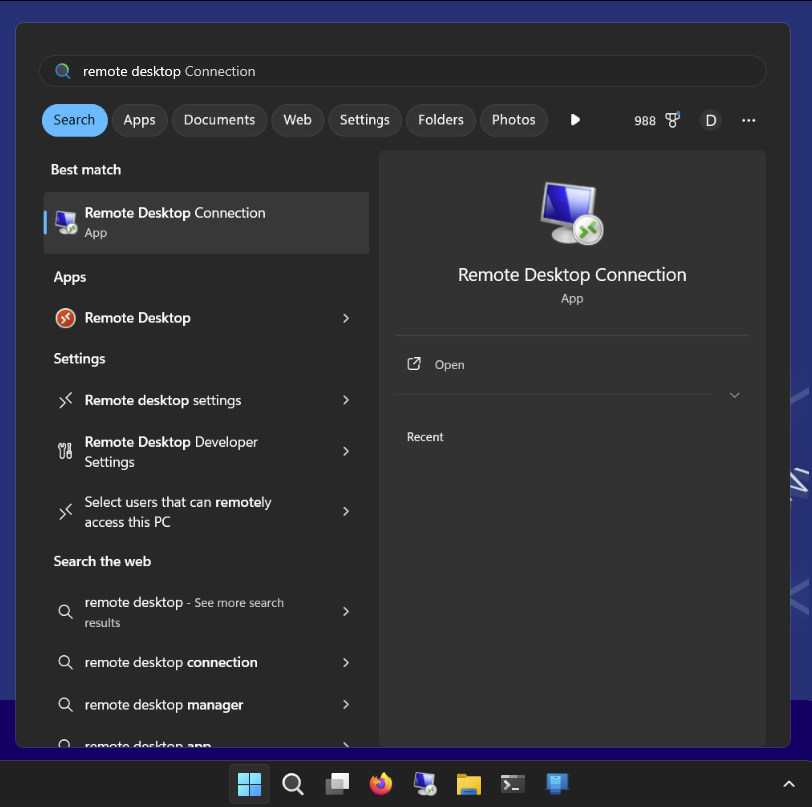Switch to the Documents filter tab

tap(219, 120)
